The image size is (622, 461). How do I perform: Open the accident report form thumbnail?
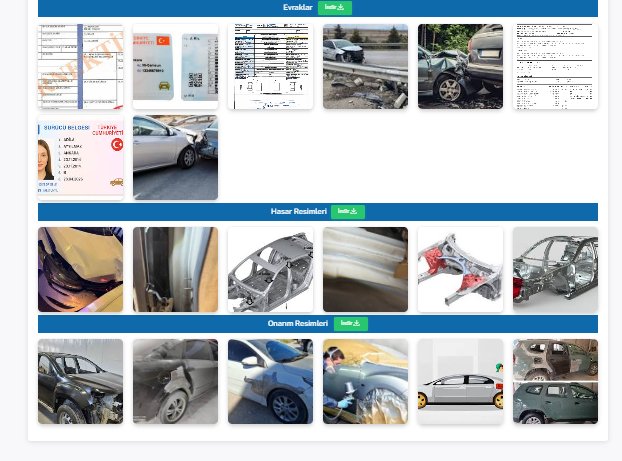coord(270,66)
